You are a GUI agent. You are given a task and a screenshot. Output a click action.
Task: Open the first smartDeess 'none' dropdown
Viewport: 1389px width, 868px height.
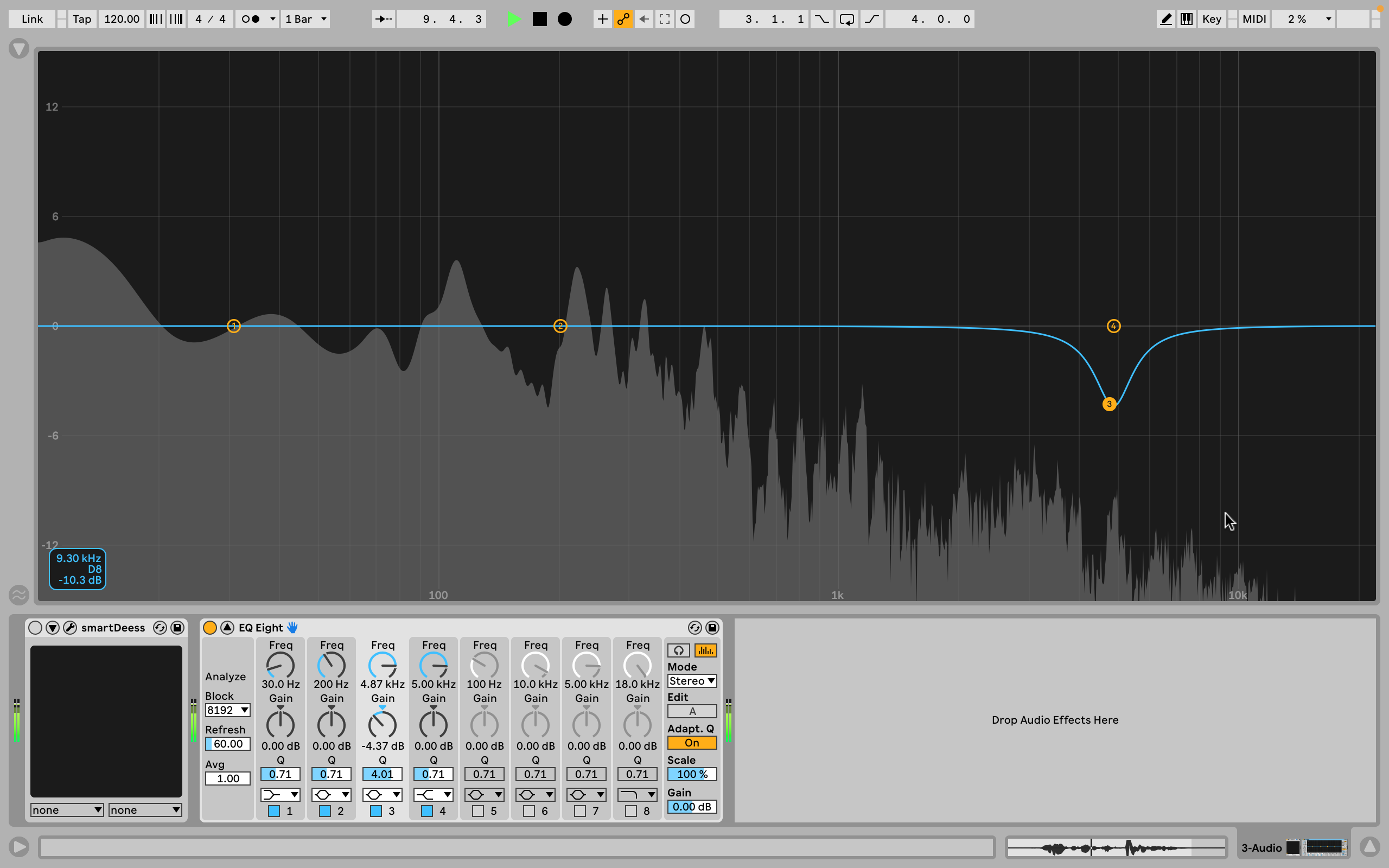[67, 810]
